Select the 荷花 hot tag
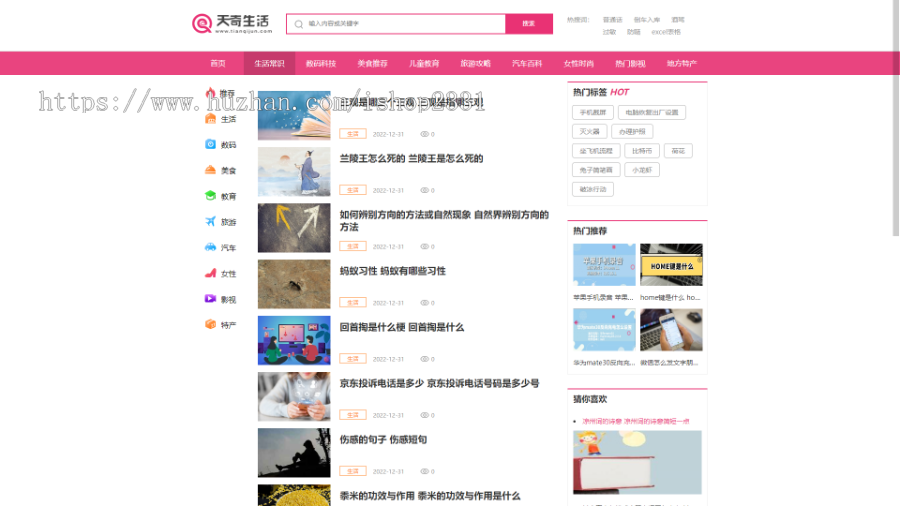Viewport: 900px width, 506px height. (678, 151)
